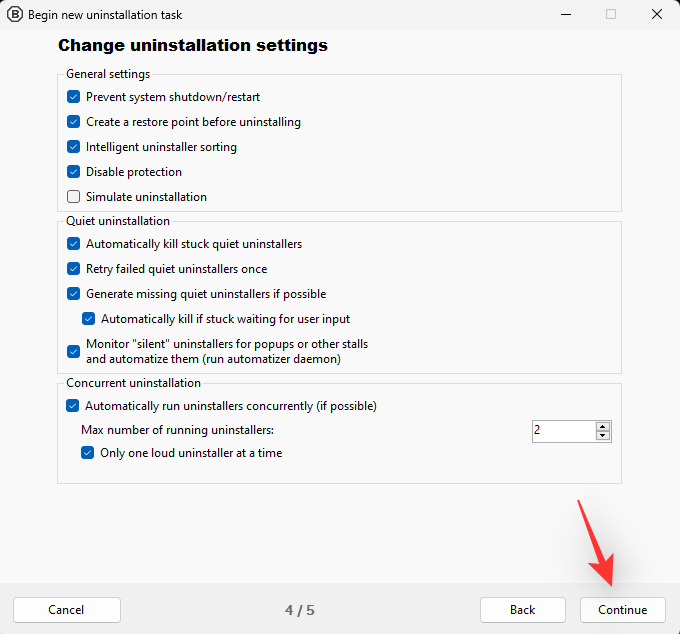Image resolution: width=680 pixels, height=634 pixels.
Task: Toggle Monitor silent uninstallers automatizer daemon checkbox
Action: tap(73, 351)
